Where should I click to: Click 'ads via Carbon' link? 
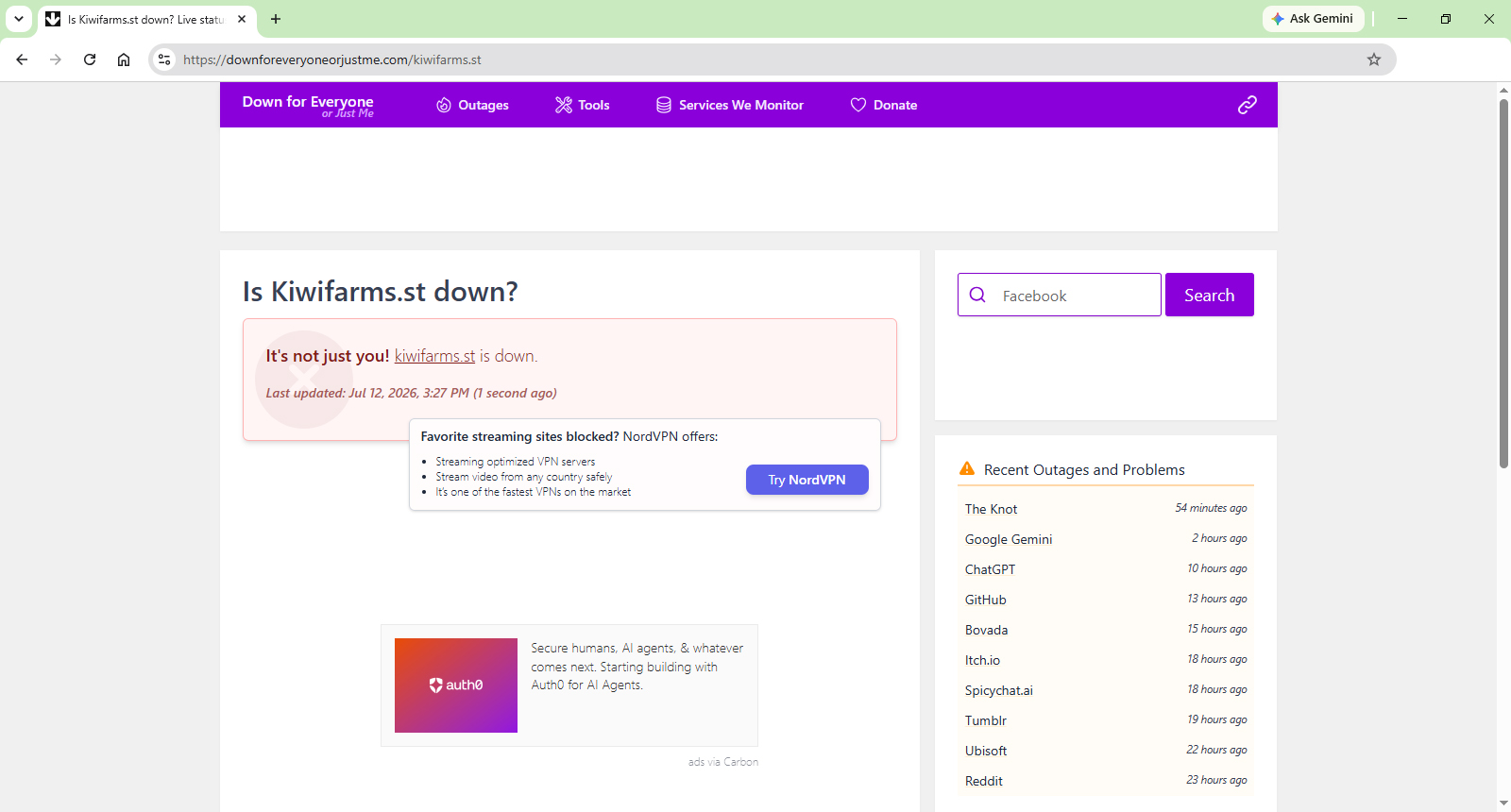tap(723, 762)
